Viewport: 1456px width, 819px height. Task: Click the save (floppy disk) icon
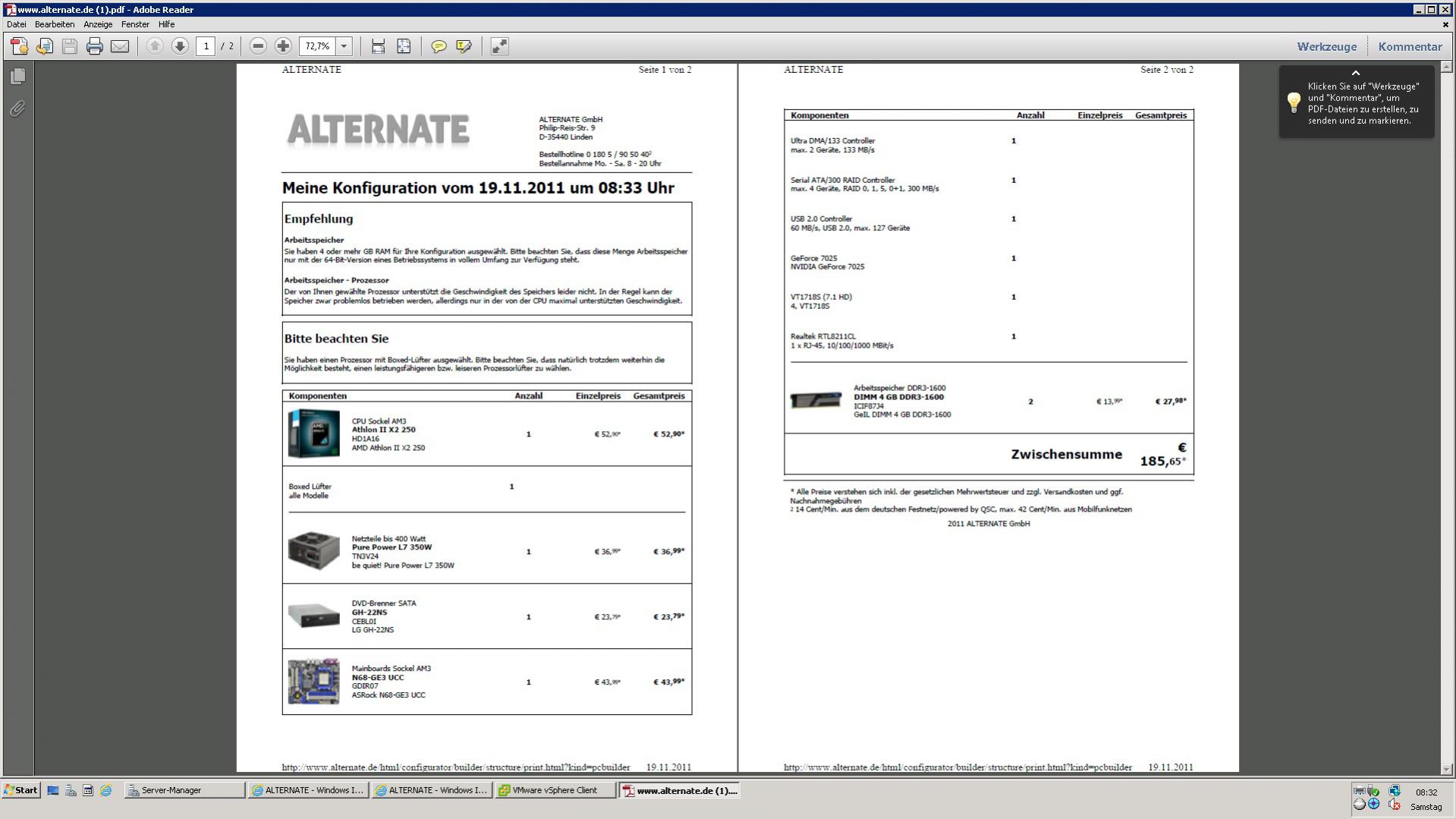coord(70,46)
